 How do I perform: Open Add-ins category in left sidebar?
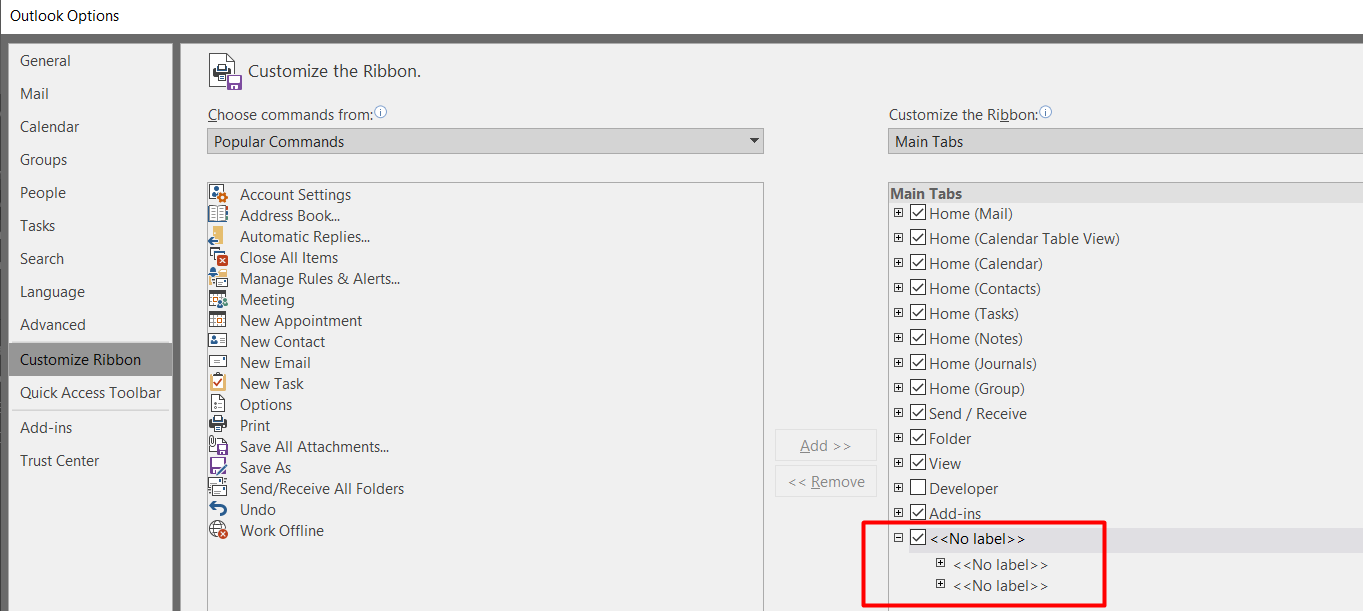pyautogui.click(x=90, y=428)
